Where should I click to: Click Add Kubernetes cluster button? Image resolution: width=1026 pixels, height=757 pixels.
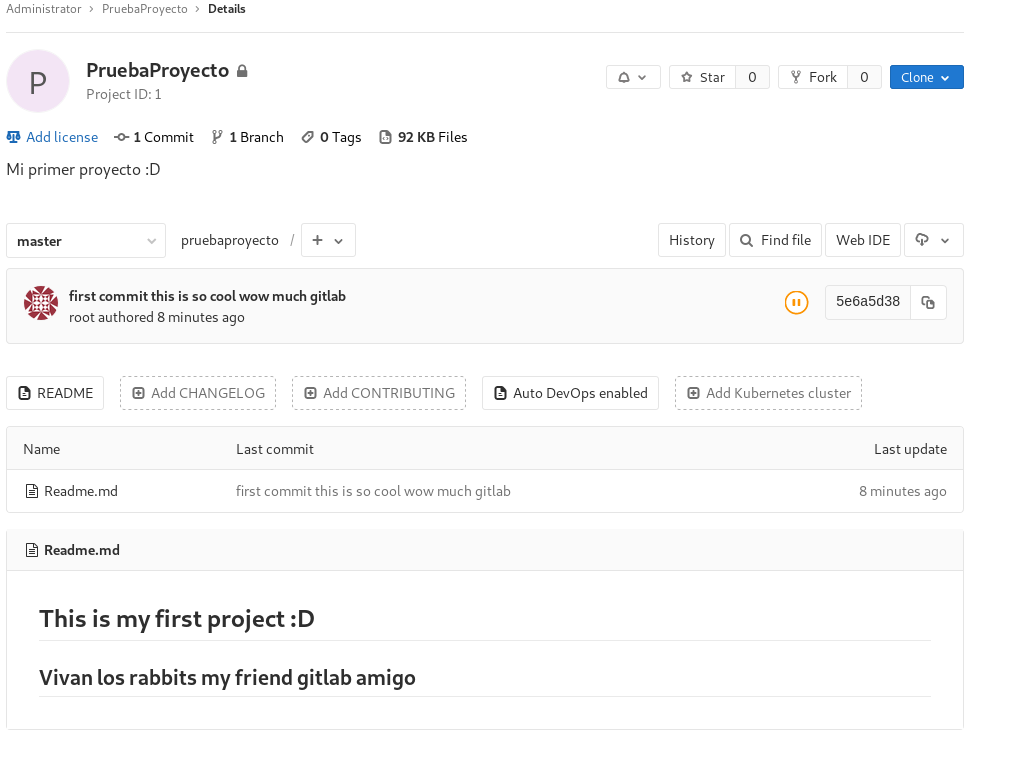768,393
